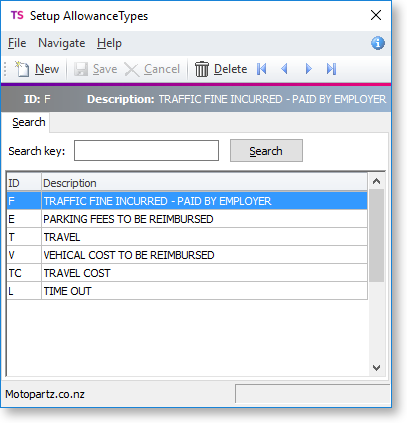Focus the Search key input field
The image size is (407, 423).
coord(146,151)
